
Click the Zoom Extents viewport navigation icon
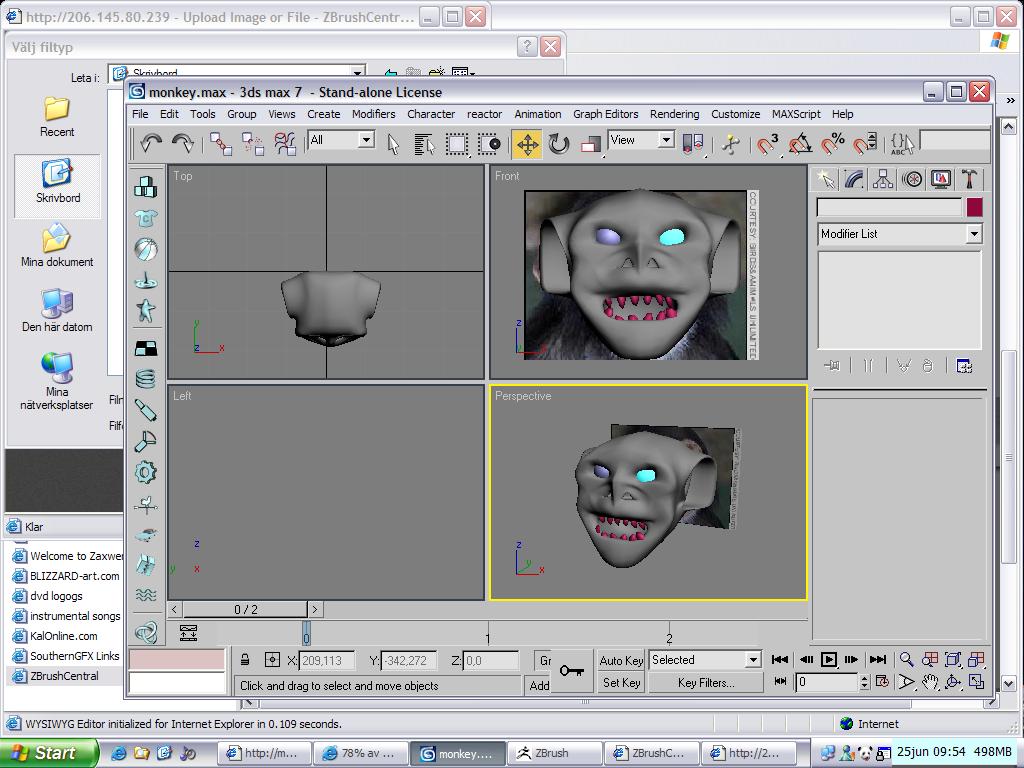click(x=953, y=660)
